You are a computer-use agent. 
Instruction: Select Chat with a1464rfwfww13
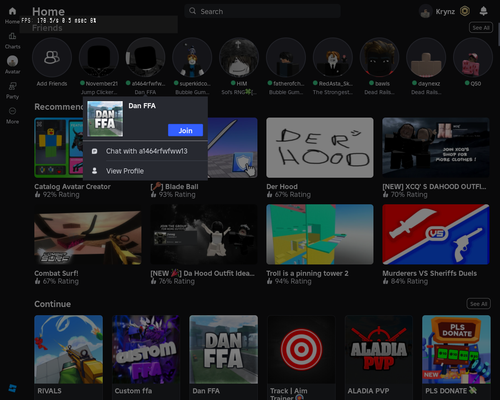pos(146,151)
